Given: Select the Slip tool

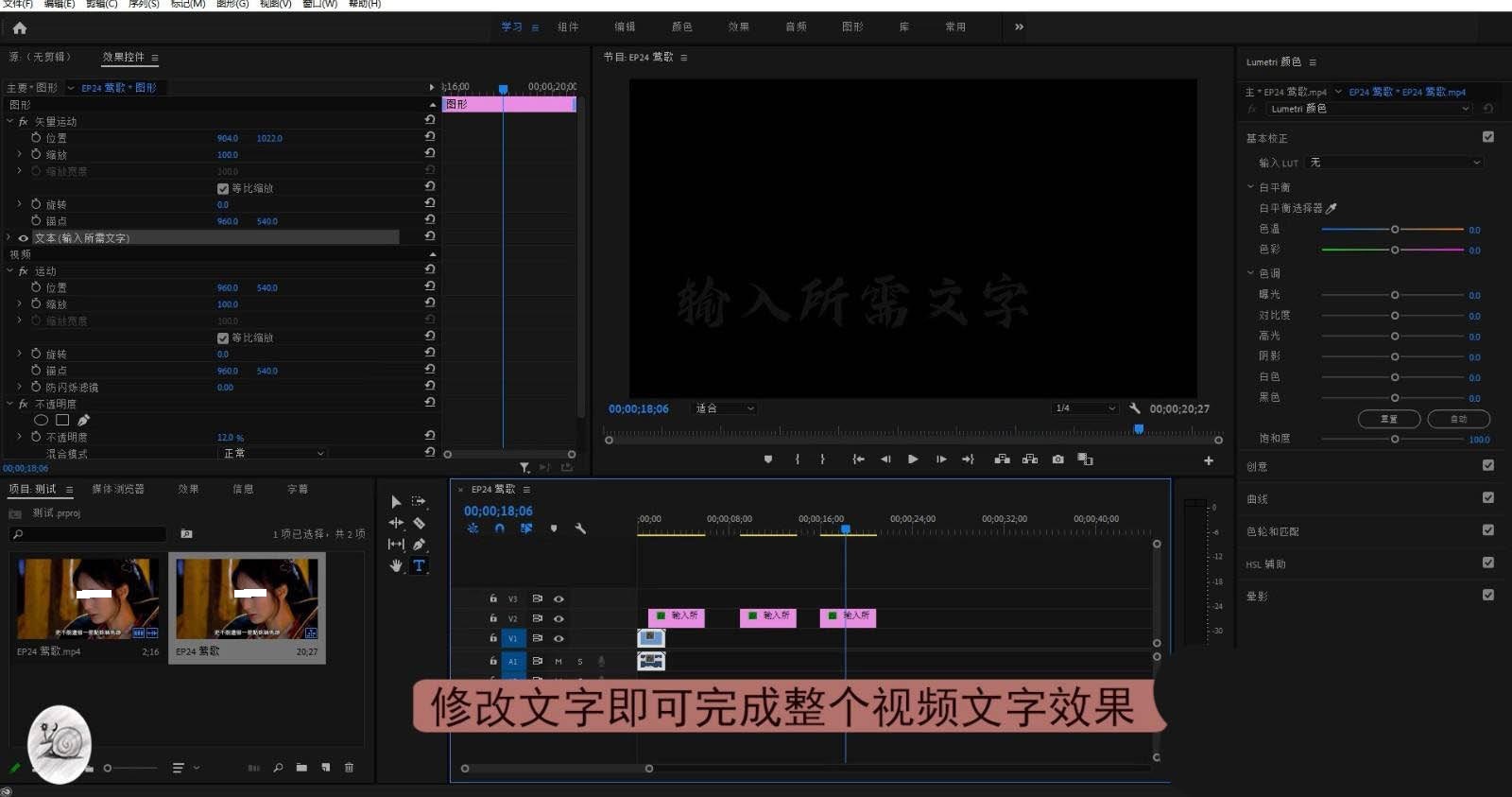Looking at the screenshot, I should pos(396,545).
